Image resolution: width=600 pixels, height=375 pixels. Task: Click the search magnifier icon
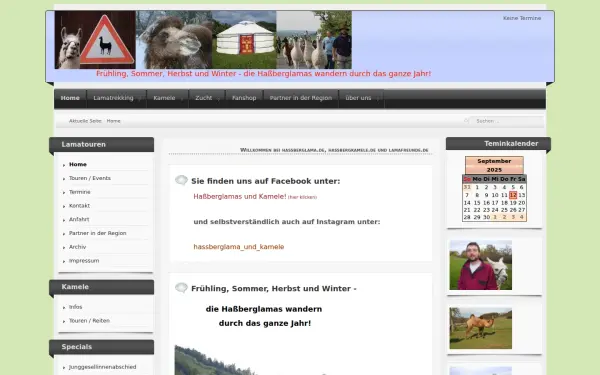coord(466,121)
